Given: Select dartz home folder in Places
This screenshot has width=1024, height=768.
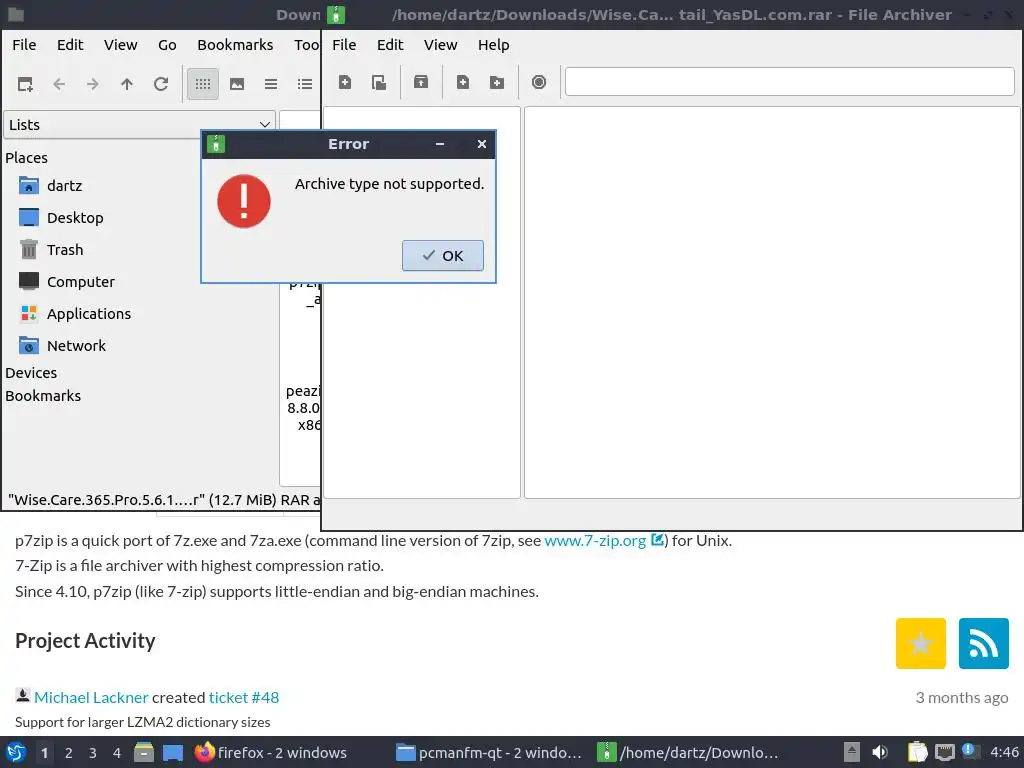Looking at the screenshot, I should pyautogui.click(x=51, y=185).
